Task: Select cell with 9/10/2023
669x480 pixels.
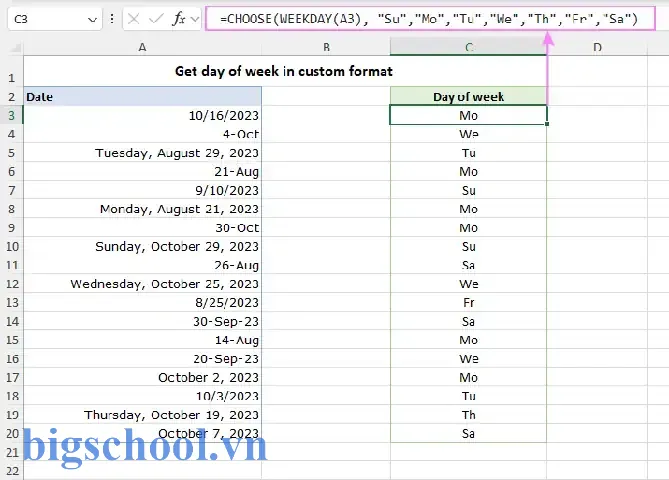Action: pos(143,190)
